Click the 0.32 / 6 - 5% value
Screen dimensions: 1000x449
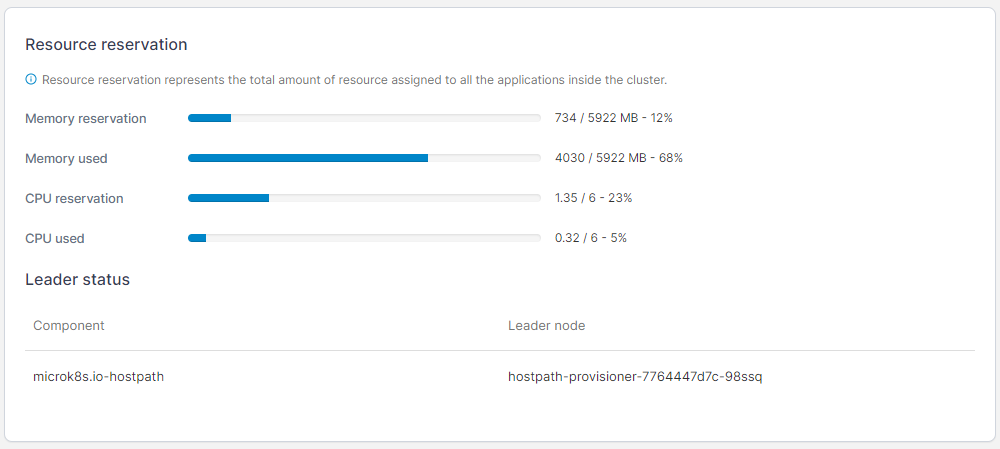click(591, 238)
